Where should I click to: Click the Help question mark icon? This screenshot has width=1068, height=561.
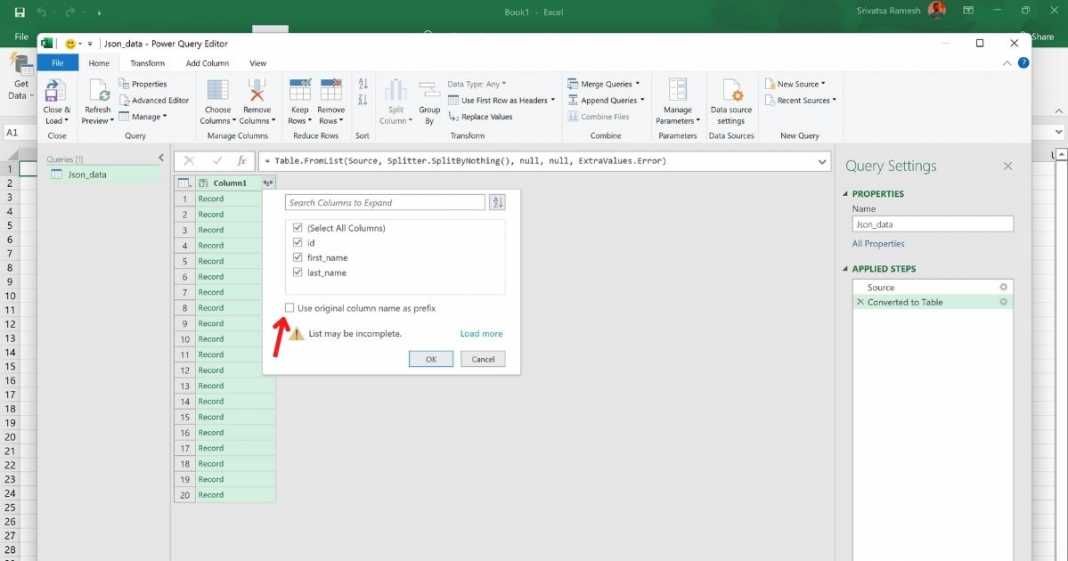[1023, 63]
